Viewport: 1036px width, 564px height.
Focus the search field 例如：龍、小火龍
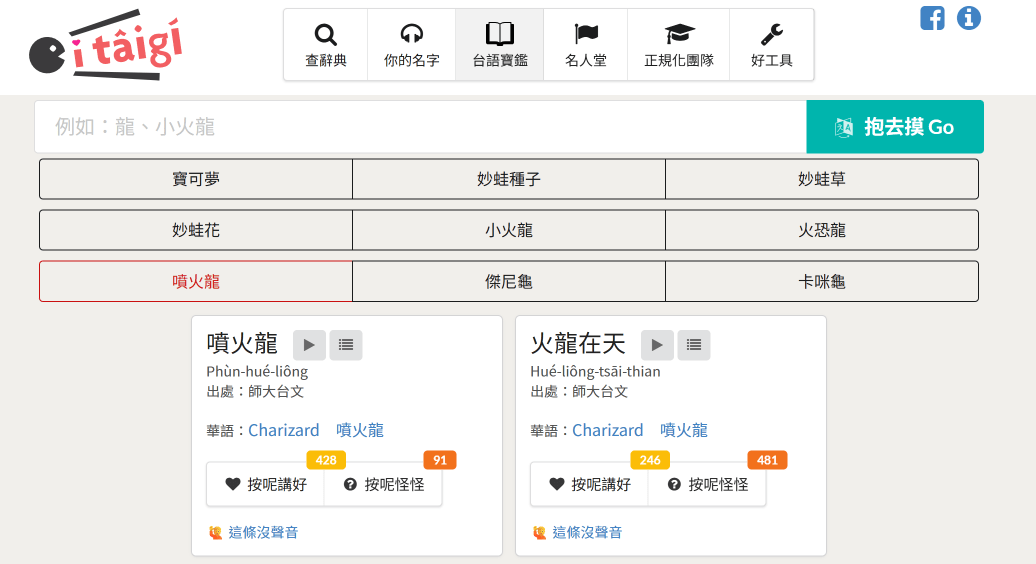click(421, 127)
